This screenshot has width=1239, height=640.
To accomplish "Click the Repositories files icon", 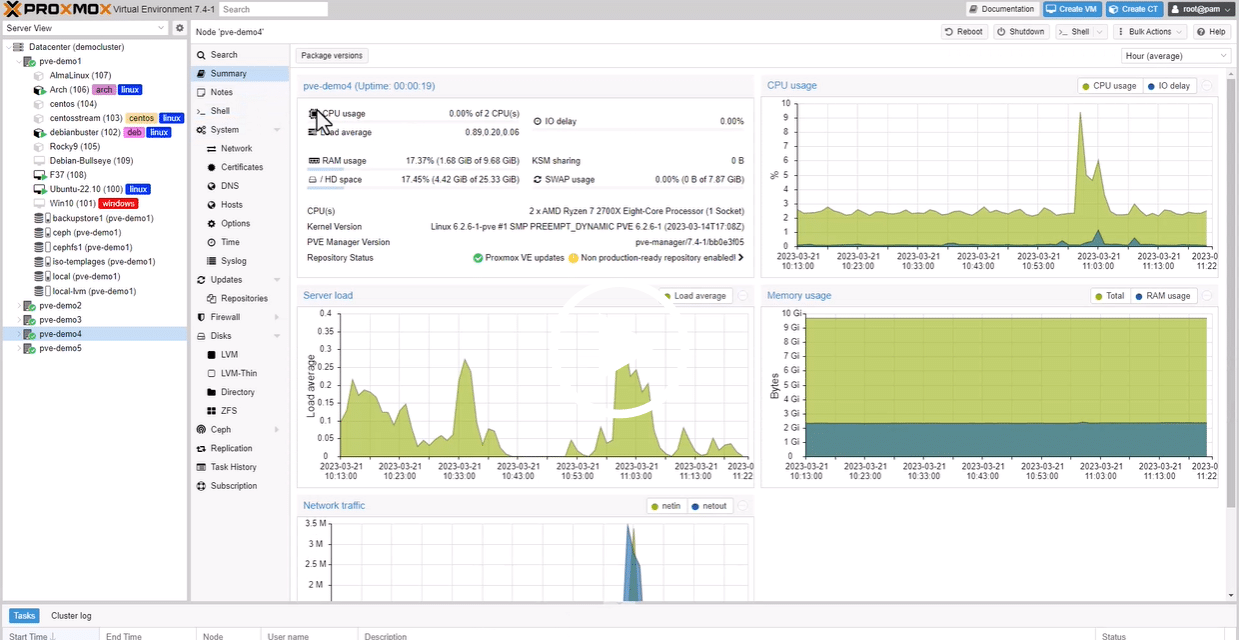I will pos(211,298).
